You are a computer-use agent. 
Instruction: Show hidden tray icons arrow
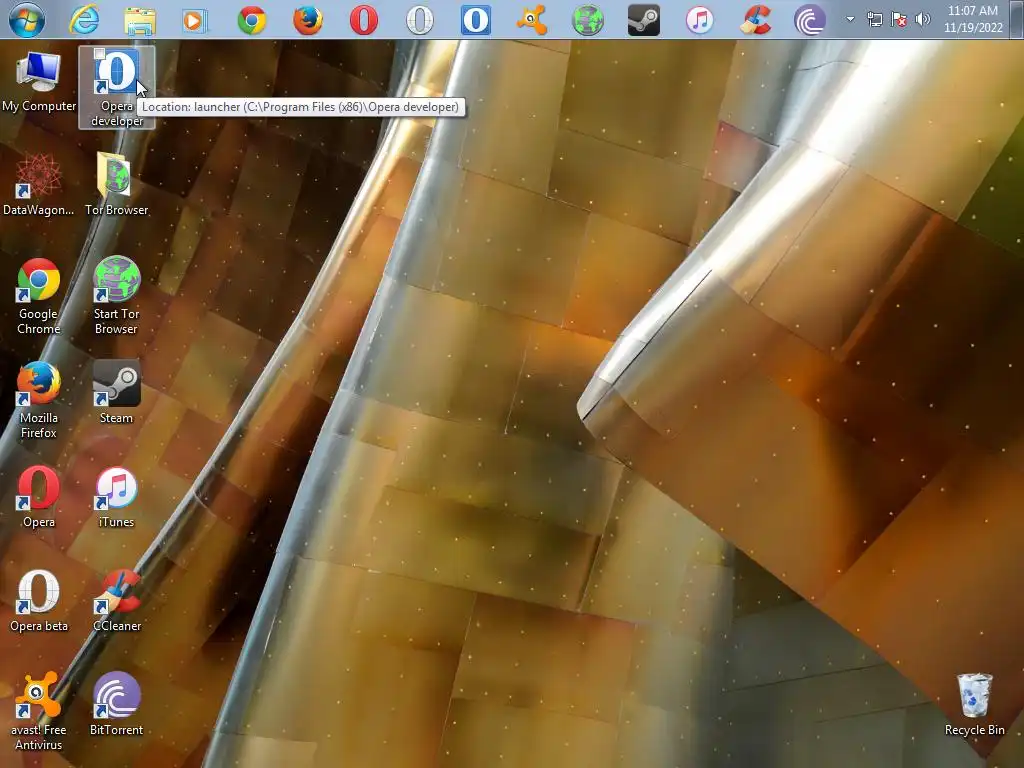point(850,20)
